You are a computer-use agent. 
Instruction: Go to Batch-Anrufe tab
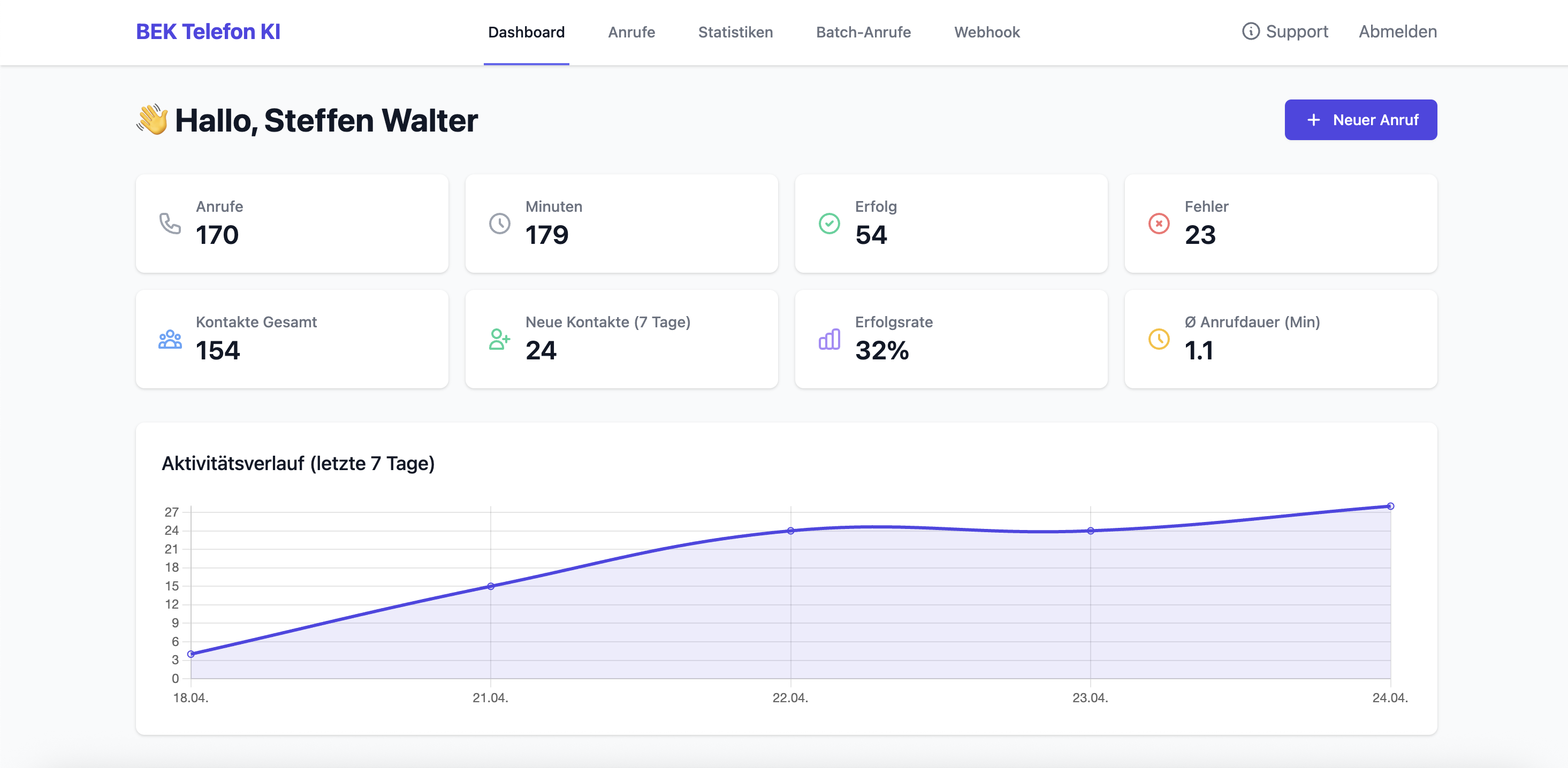click(x=863, y=32)
